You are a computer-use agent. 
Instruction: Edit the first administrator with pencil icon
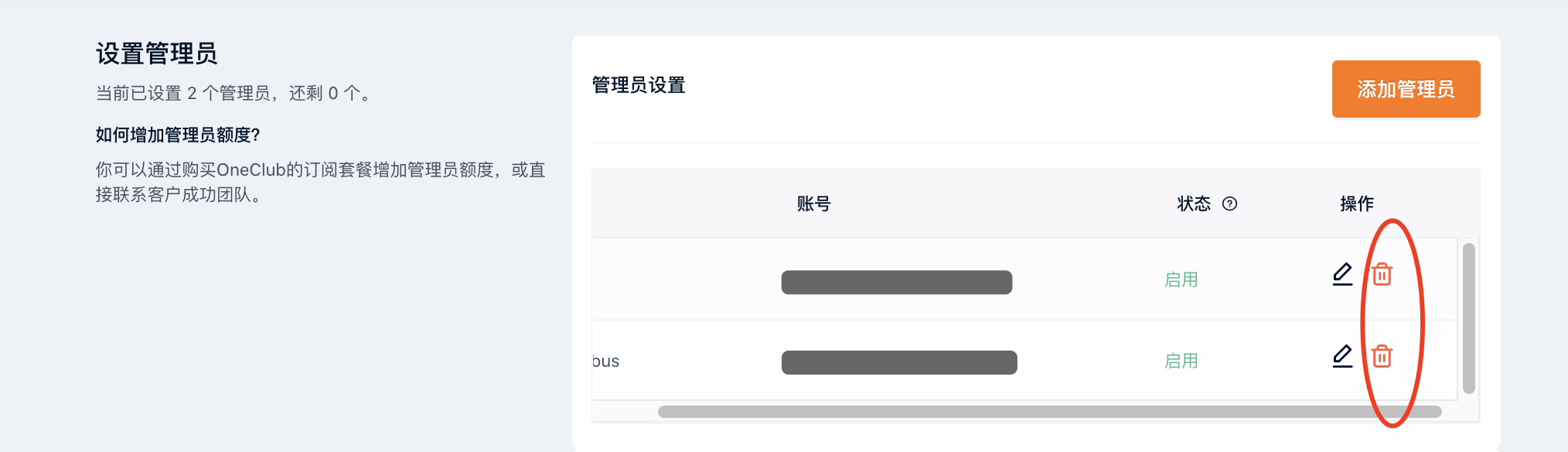pyautogui.click(x=1343, y=275)
